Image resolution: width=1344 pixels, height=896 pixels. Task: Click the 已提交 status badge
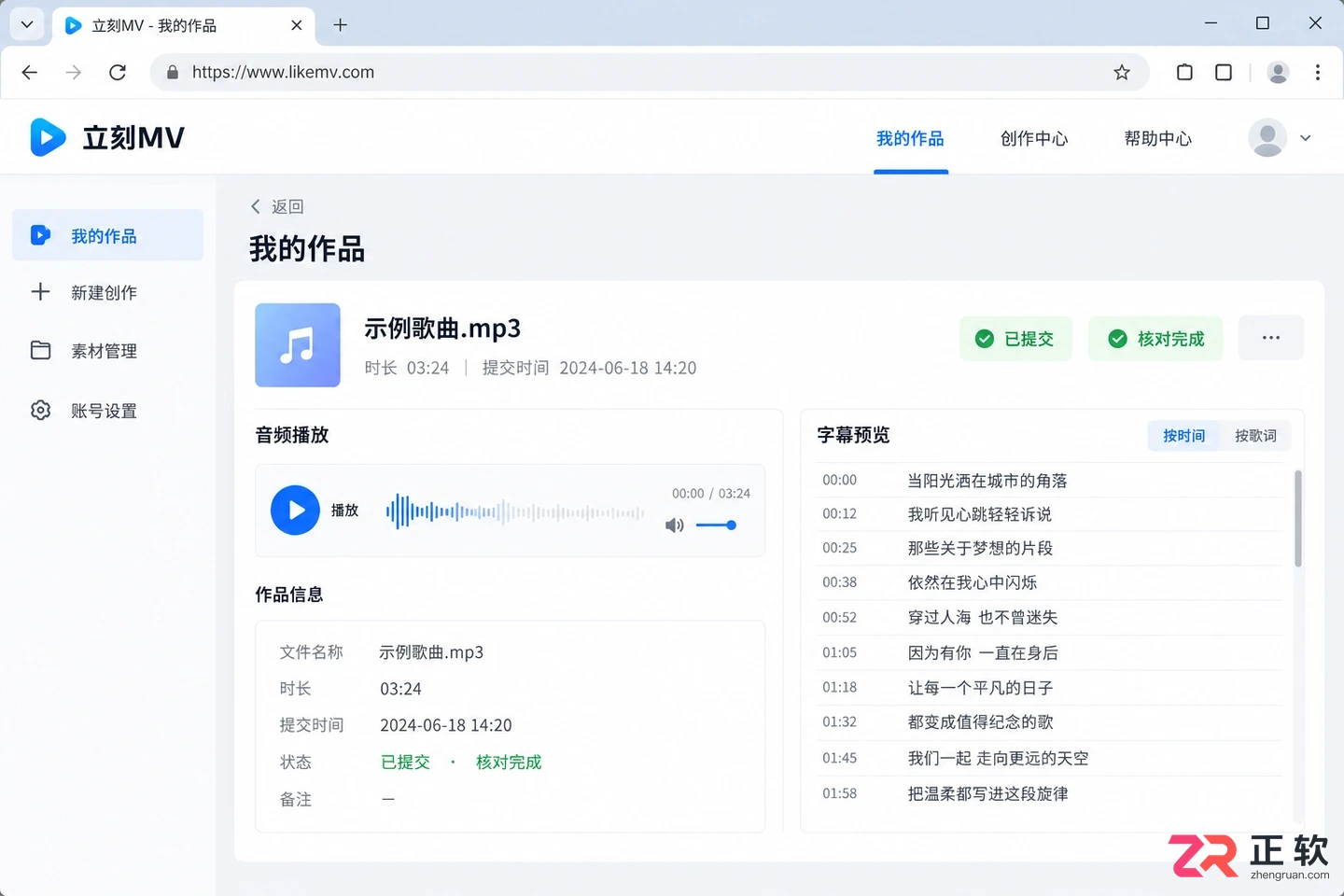click(x=1015, y=339)
